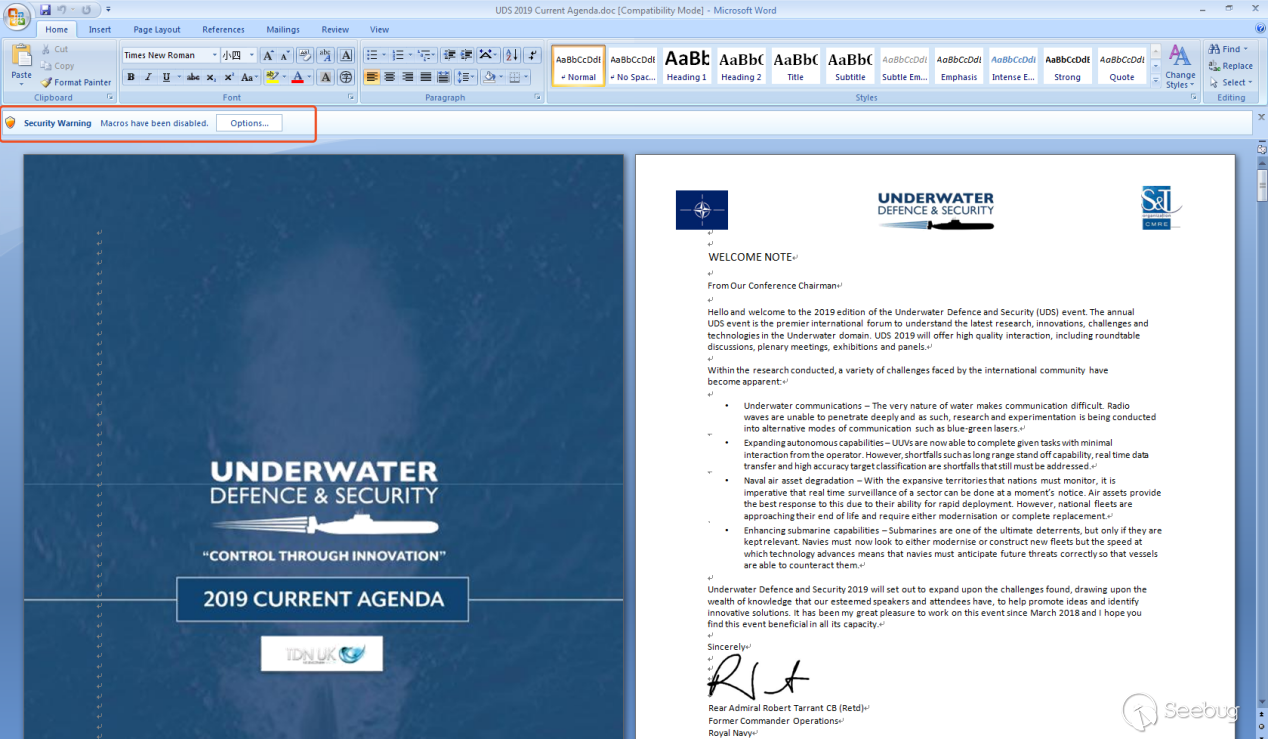Open the Bullets list dropdown arrow
This screenshot has height=739, width=1268.
[x=384, y=55]
